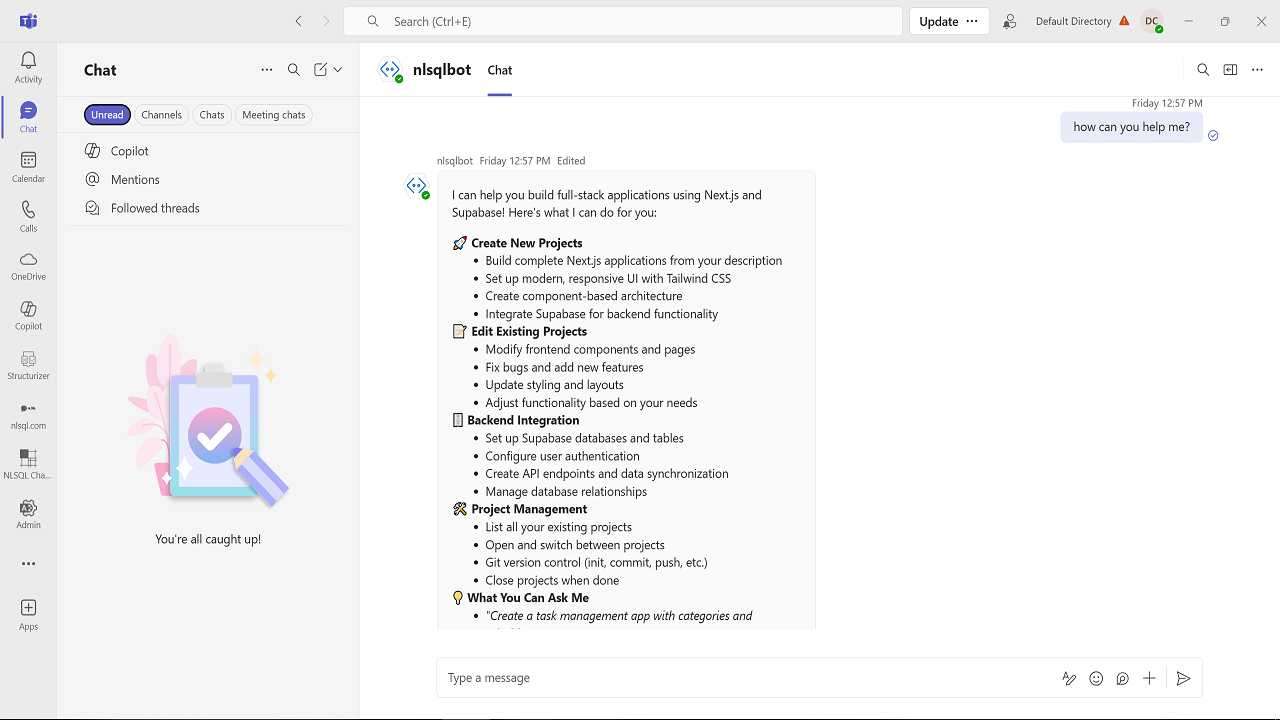Open message formatting options icon

point(1069,678)
